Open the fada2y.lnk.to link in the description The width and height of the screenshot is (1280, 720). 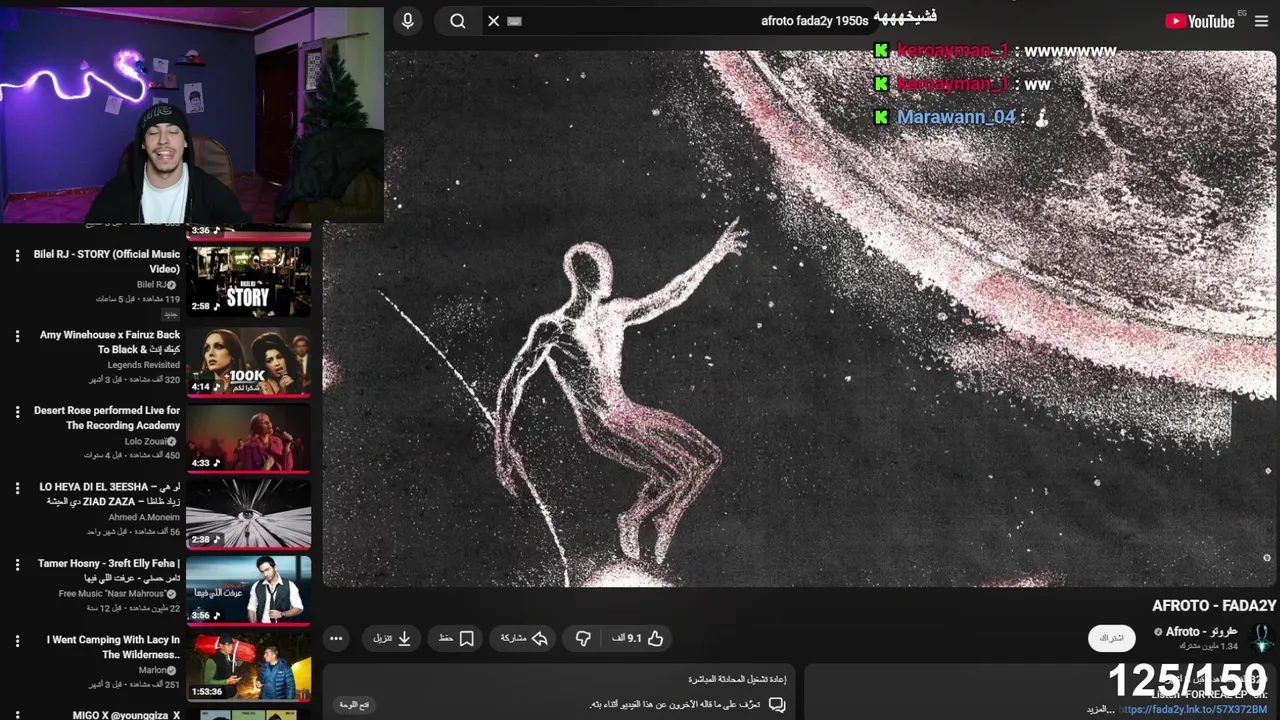tap(1193, 709)
